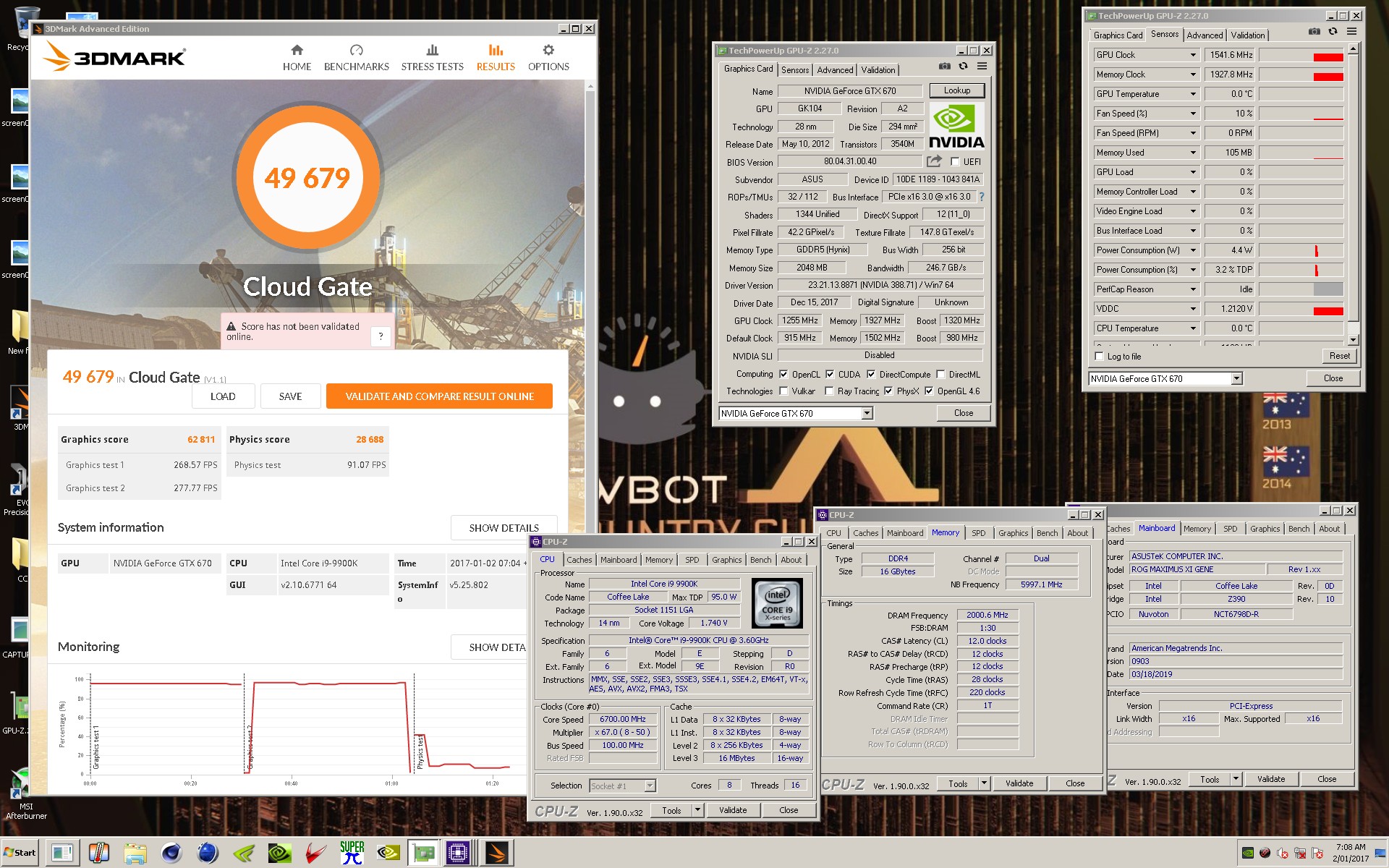Open the Tools dropdown arrow in CPU-Z Memory window
The width and height of the screenshot is (1389, 868).
pyautogui.click(x=984, y=783)
